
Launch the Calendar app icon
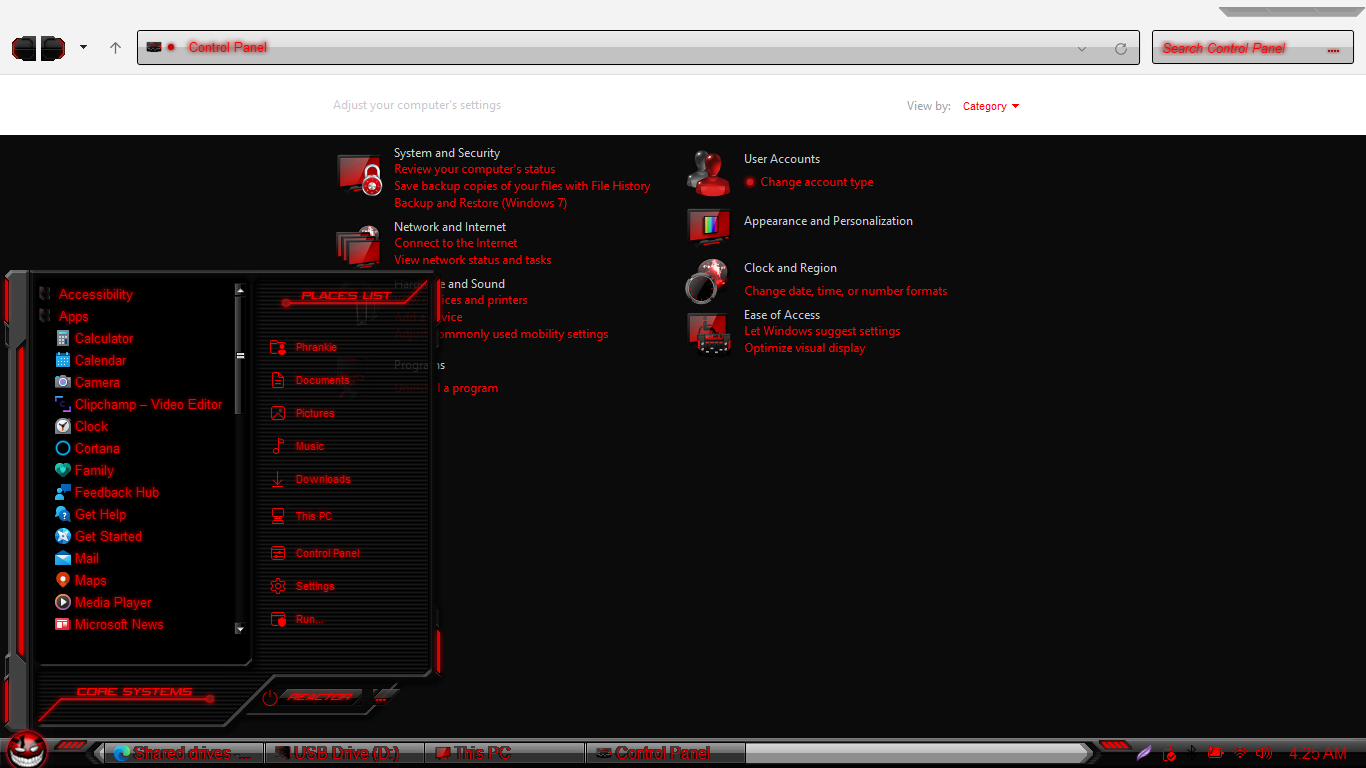click(63, 360)
